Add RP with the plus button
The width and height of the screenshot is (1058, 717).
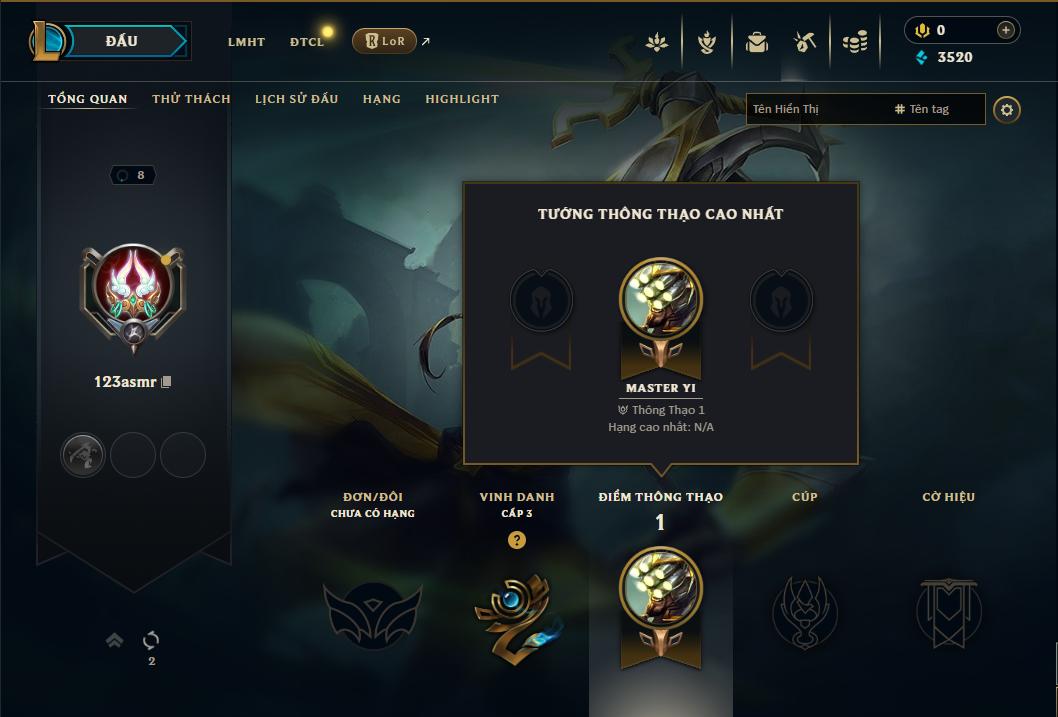tap(1005, 30)
